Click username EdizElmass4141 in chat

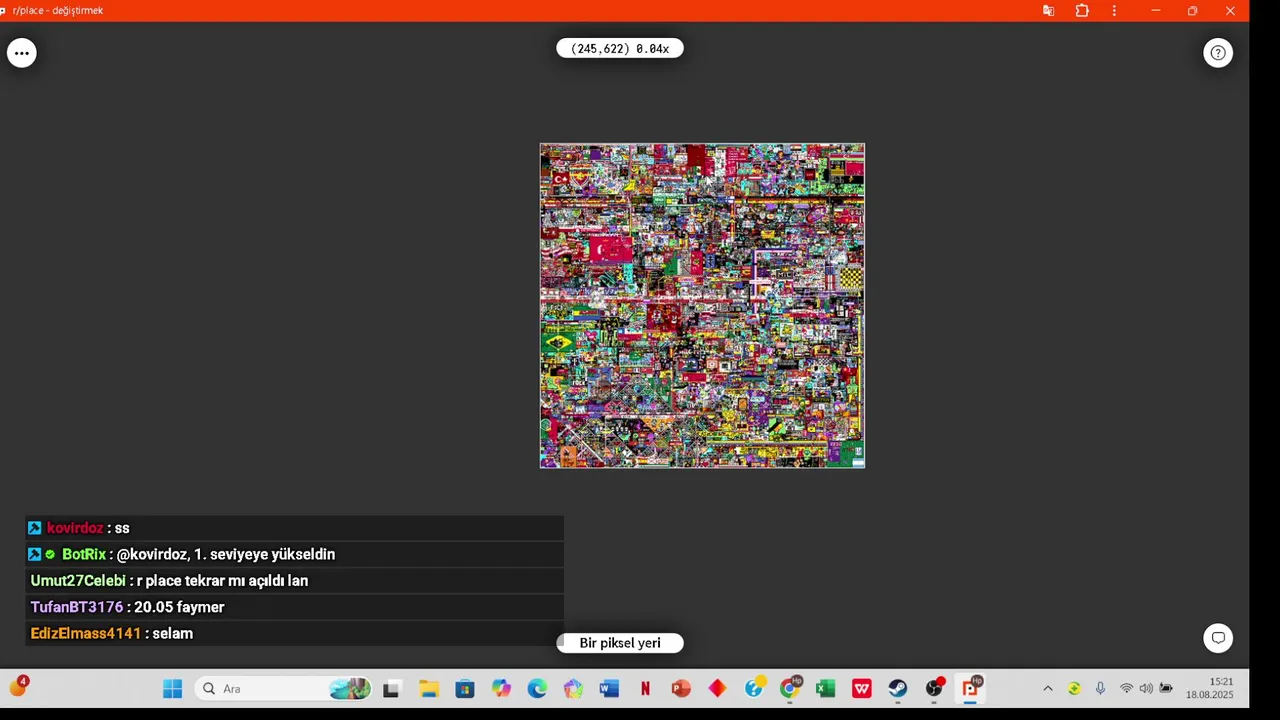[86, 633]
